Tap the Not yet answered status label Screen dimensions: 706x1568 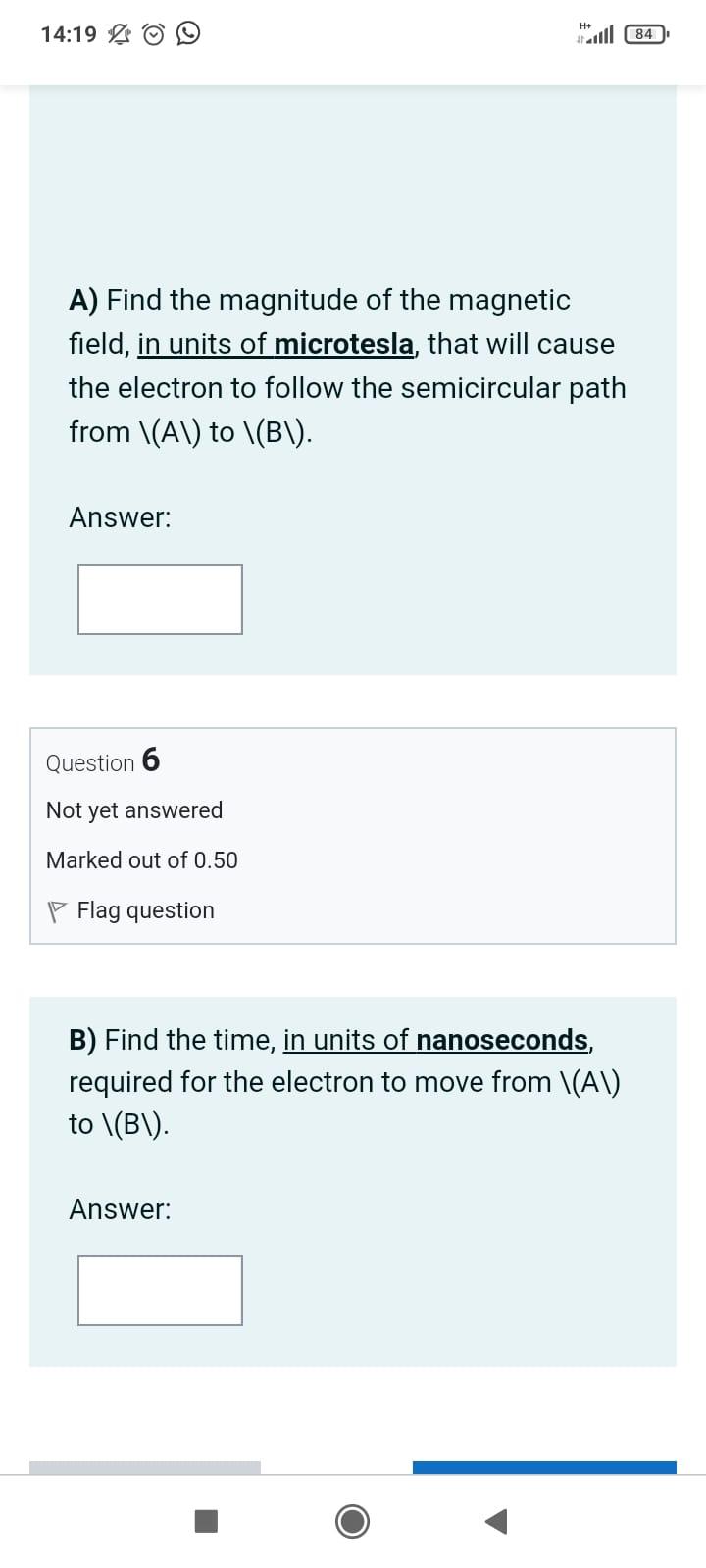(133, 810)
